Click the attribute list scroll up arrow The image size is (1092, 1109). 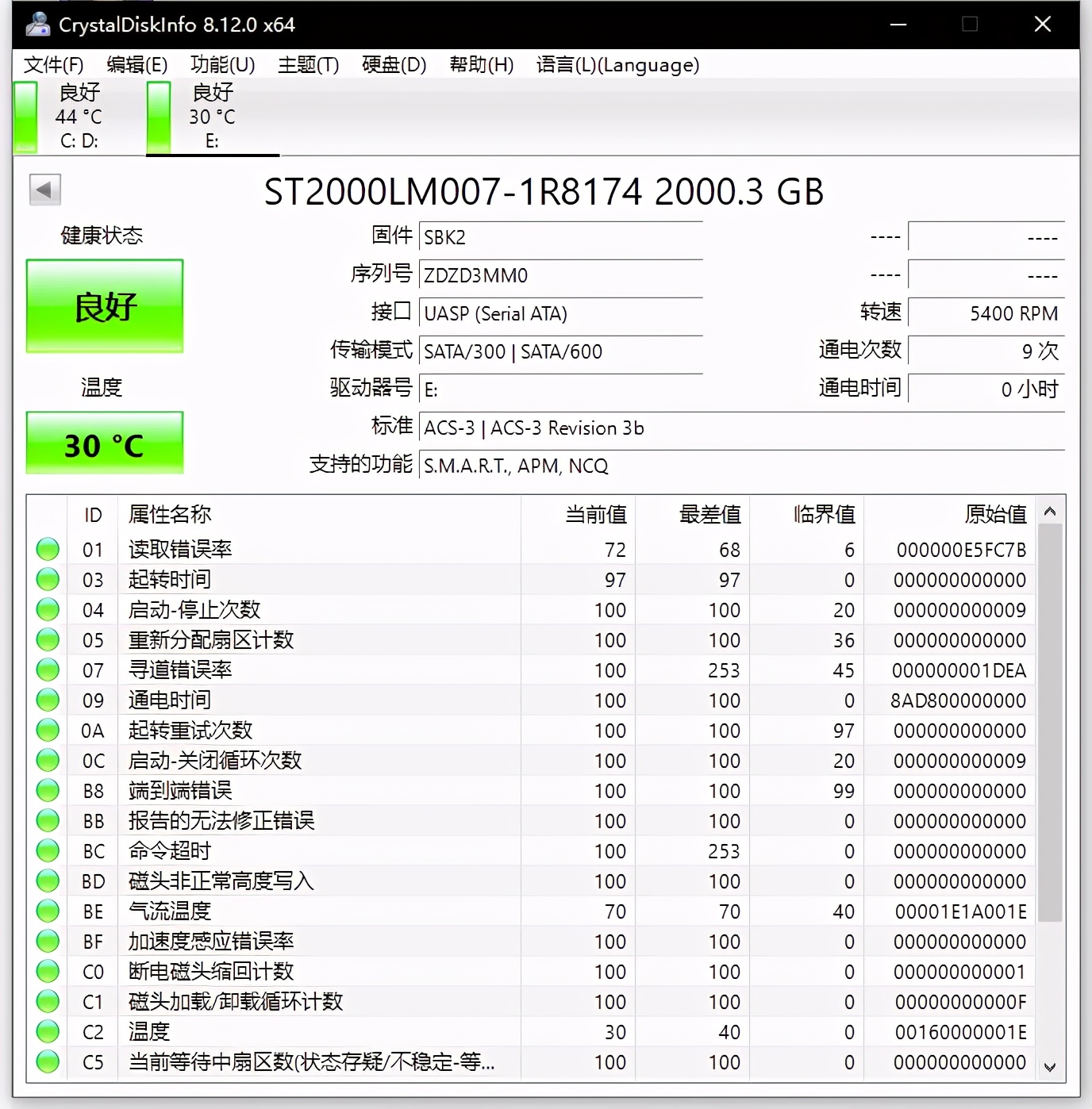[1050, 512]
